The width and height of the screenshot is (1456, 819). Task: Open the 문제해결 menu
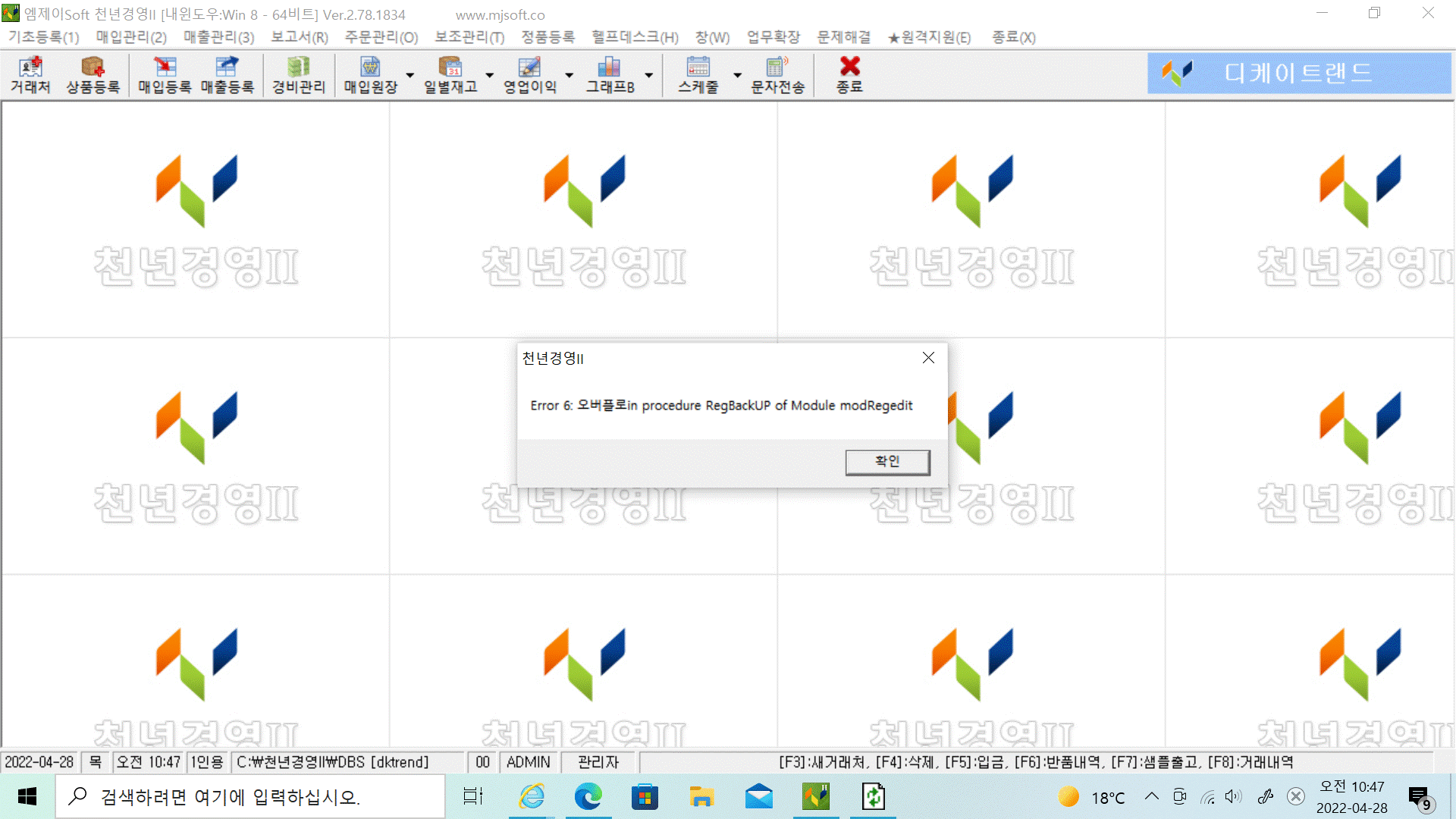[843, 37]
